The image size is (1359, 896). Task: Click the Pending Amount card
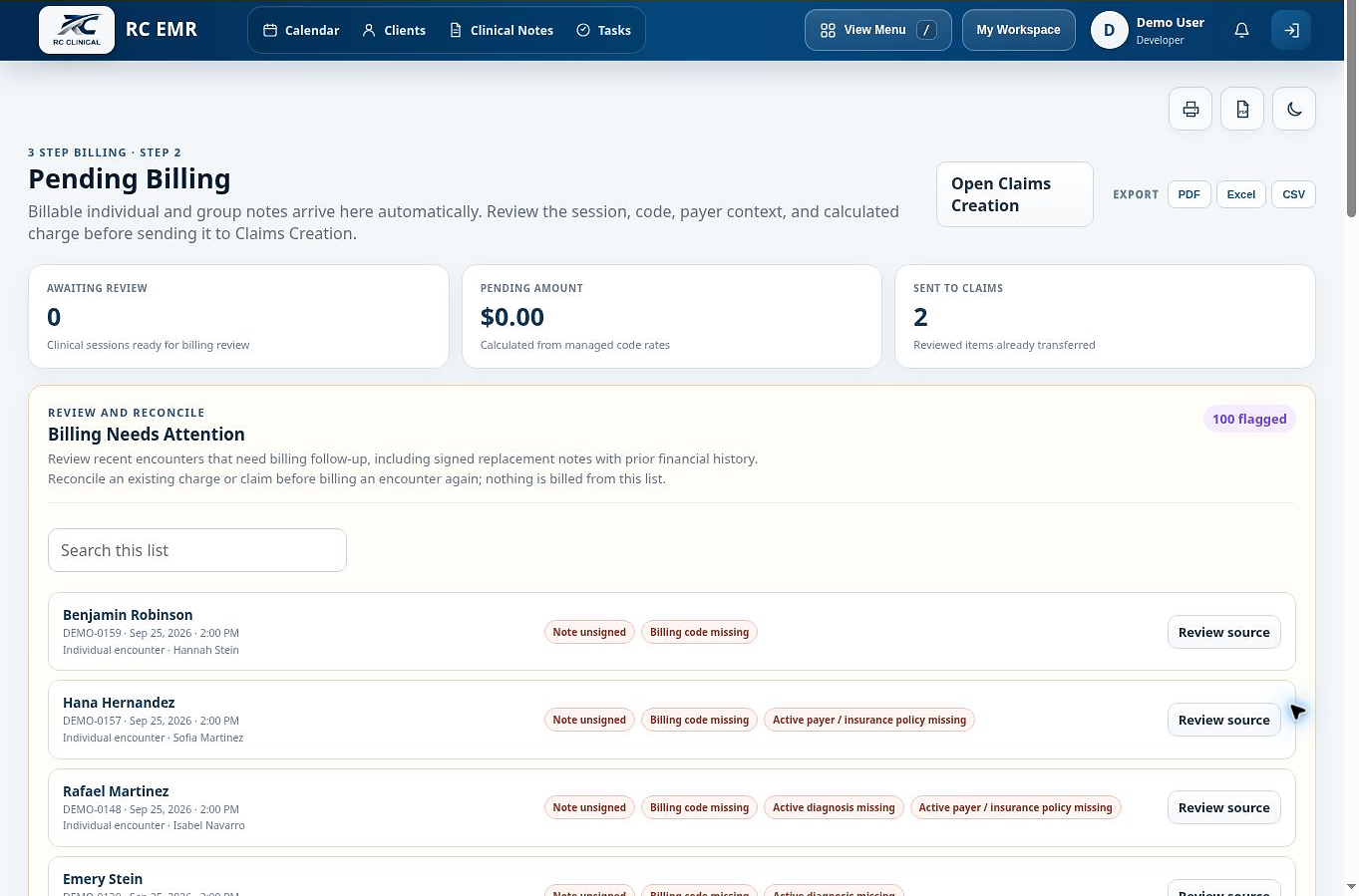pos(672,316)
